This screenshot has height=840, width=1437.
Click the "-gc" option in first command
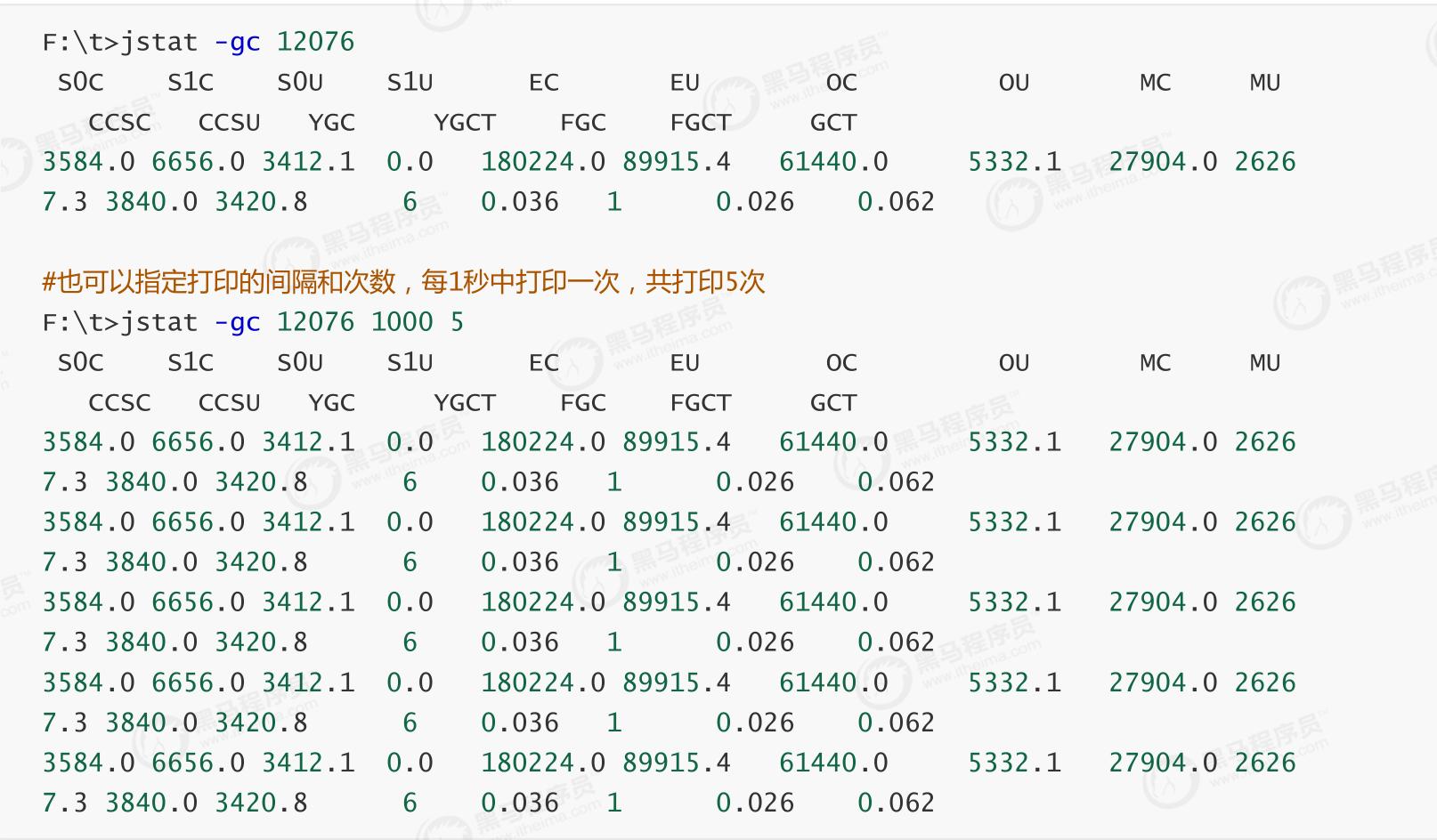click(x=237, y=42)
